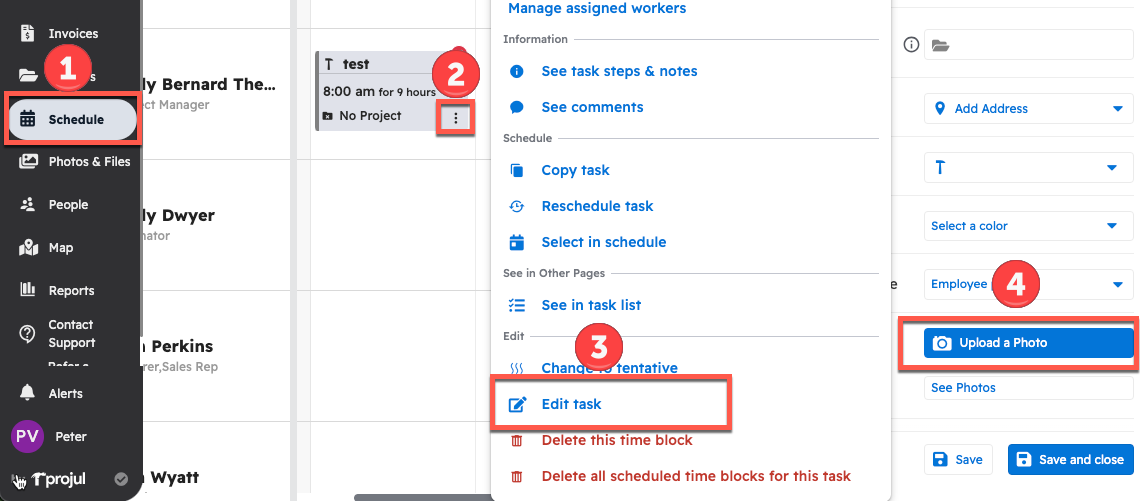Choose Copy task menu entry

[575, 170]
